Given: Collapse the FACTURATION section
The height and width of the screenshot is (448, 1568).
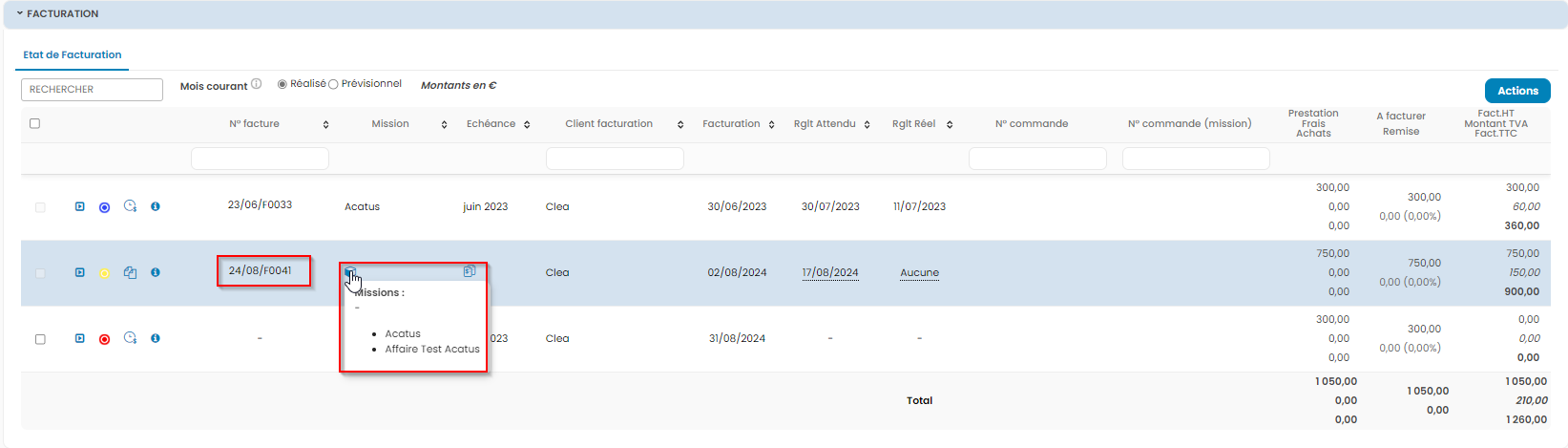Looking at the screenshot, I should tap(20, 13).
